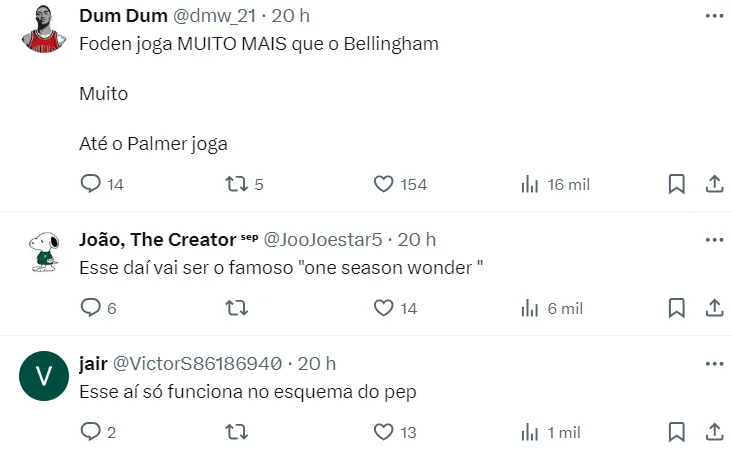Open more options on João's tweet
Viewport: 732px width, 454px height.
coord(714,240)
